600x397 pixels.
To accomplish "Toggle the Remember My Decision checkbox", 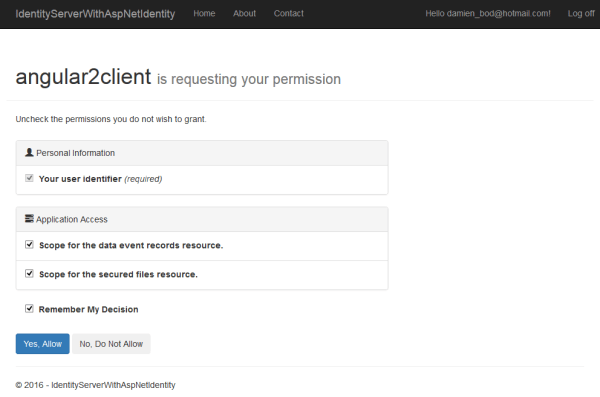I will pos(29,308).
